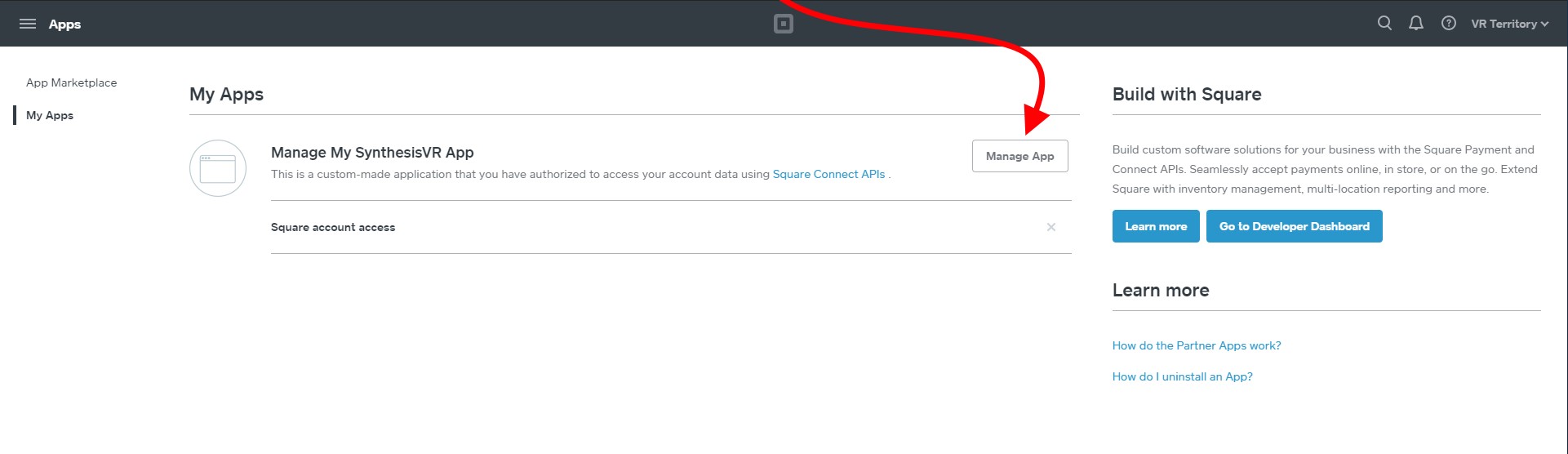Click the My Apps page heading
The width and height of the screenshot is (1568, 454).
(x=226, y=94)
